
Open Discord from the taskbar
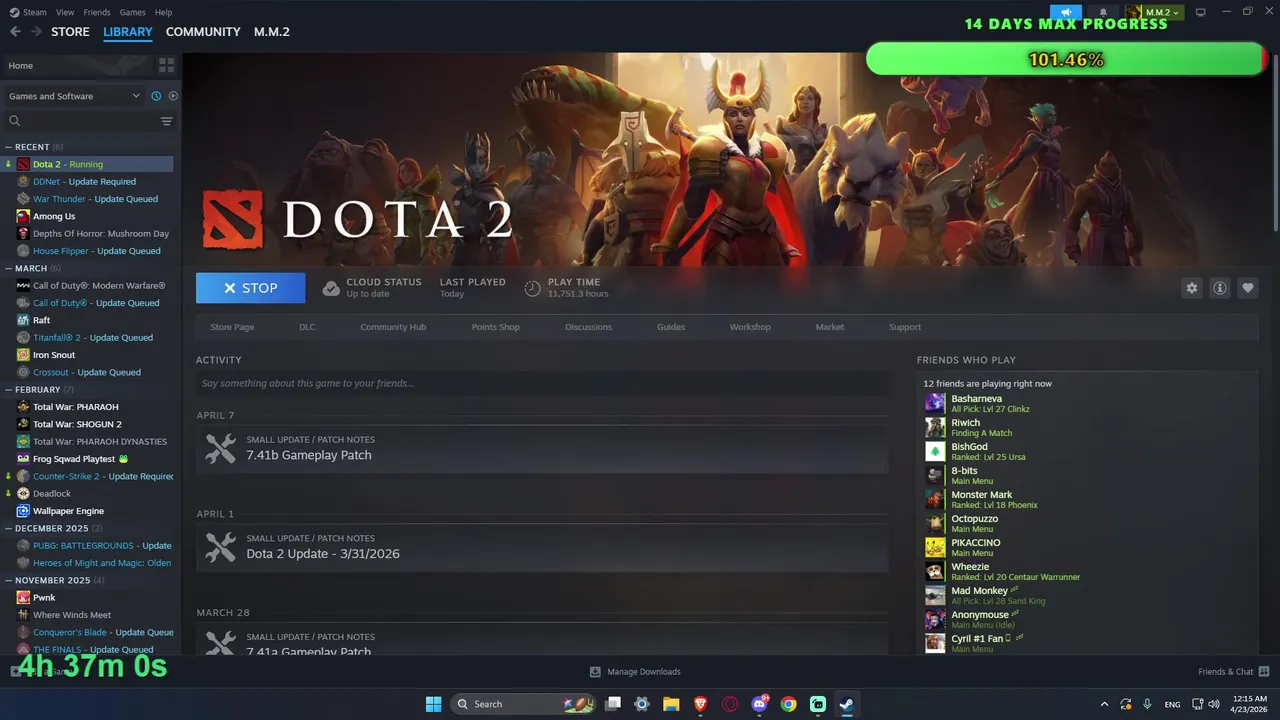point(759,704)
